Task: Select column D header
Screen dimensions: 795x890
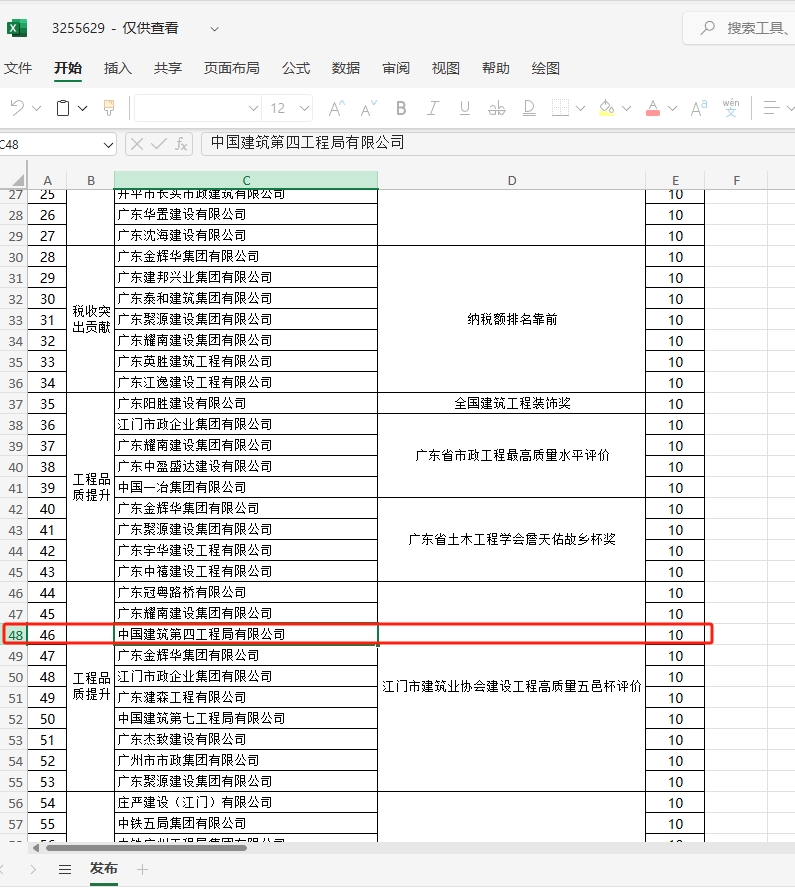Action: pos(512,180)
